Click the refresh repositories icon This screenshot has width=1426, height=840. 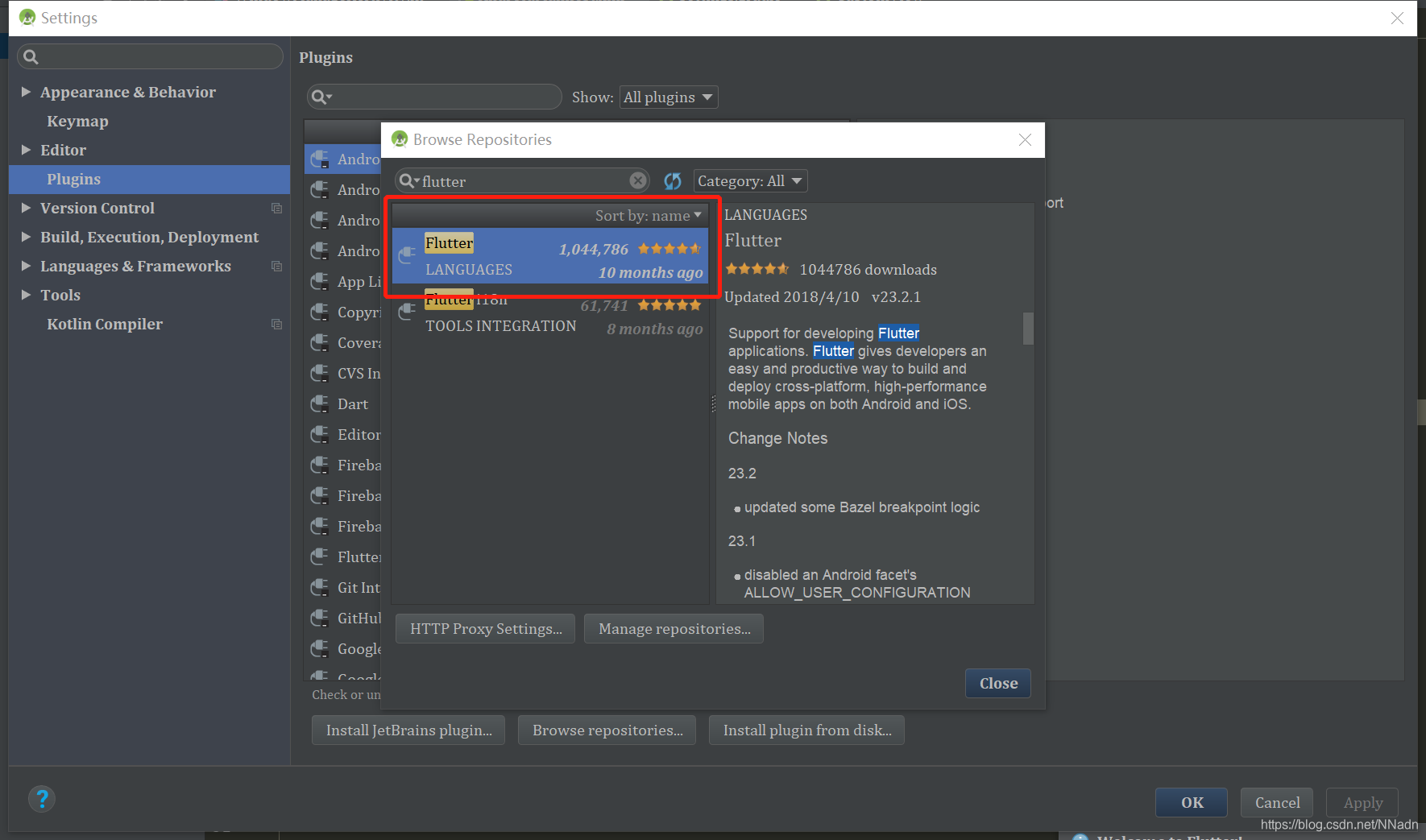click(673, 181)
